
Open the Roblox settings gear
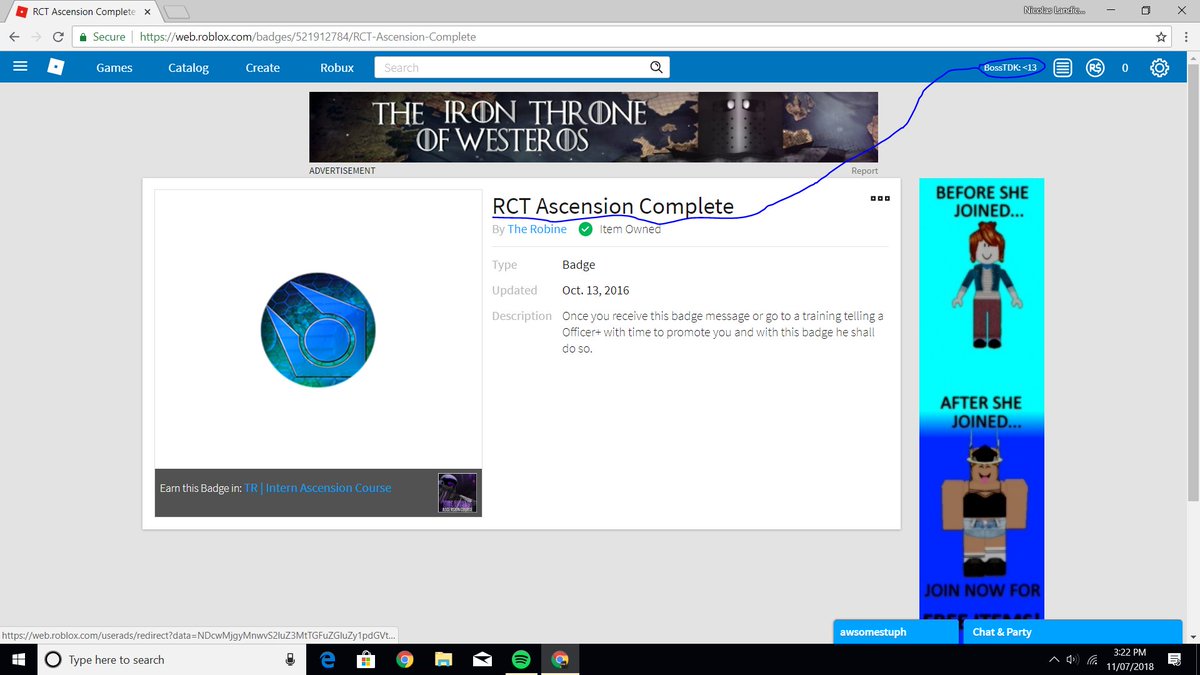[x=1159, y=68]
